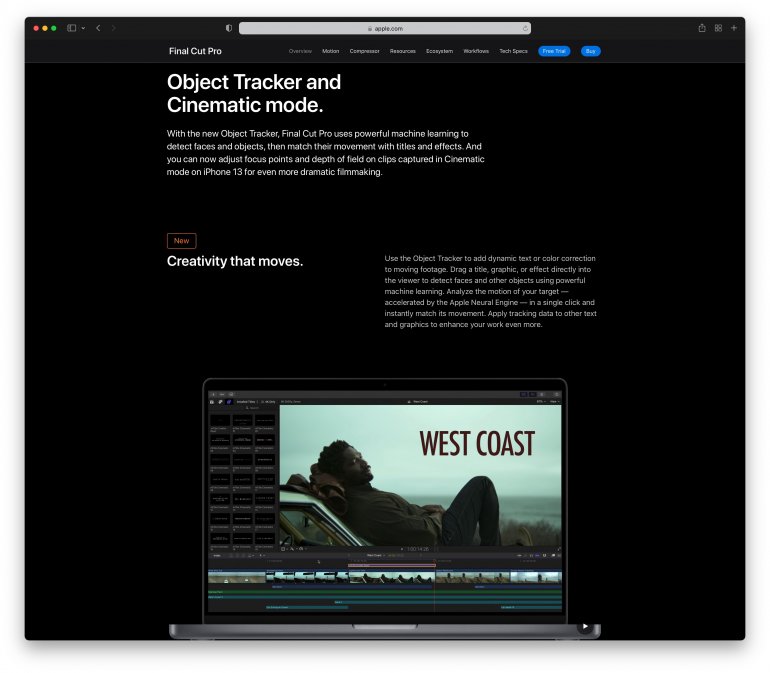770x673 pixels.
Task: Close the Safari window with red button
Action: point(36,28)
